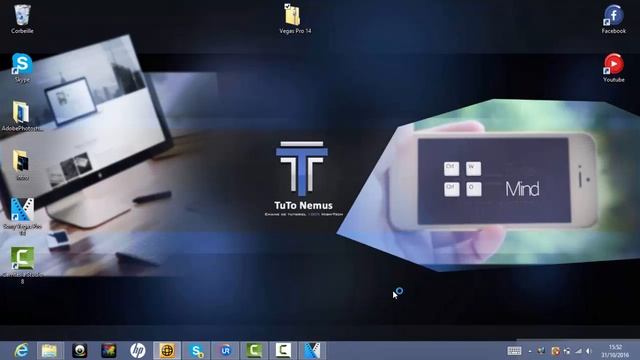640x360 pixels.
Task: Switch to Vegas Pro in the taskbar
Action: (x=312, y=351)
